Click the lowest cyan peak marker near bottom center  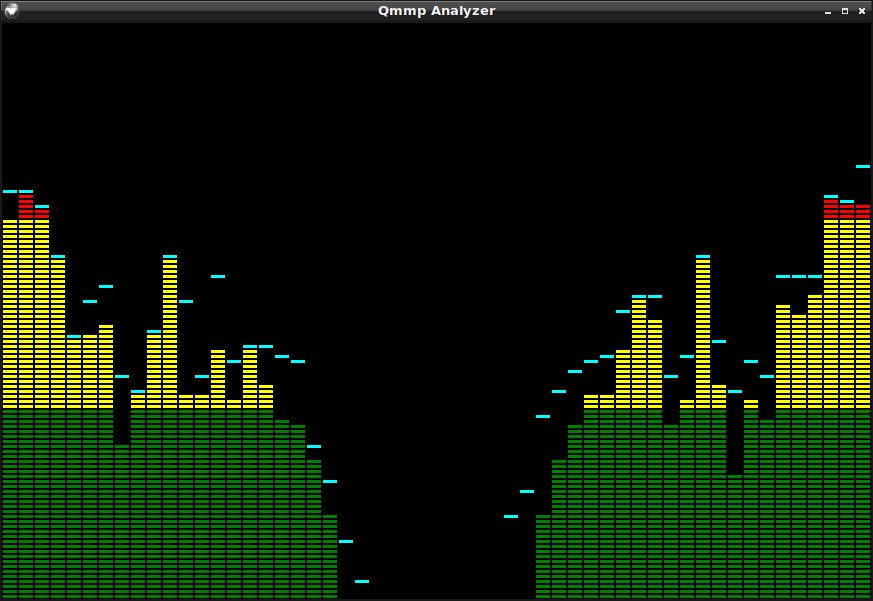362,581
